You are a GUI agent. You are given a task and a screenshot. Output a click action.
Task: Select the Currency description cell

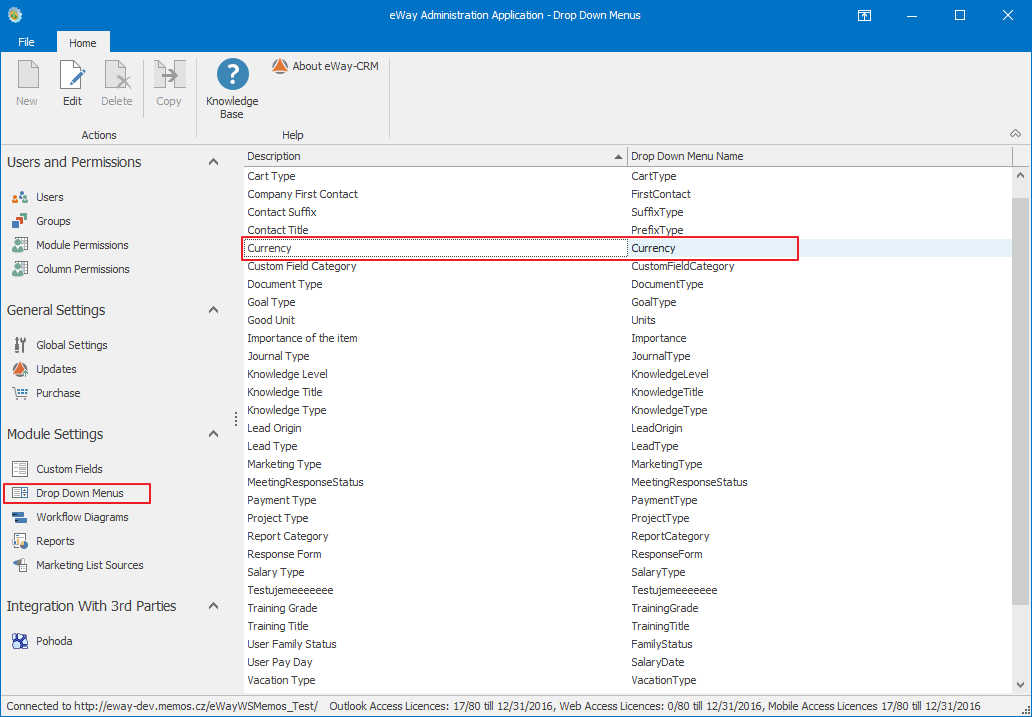[435, 248]
